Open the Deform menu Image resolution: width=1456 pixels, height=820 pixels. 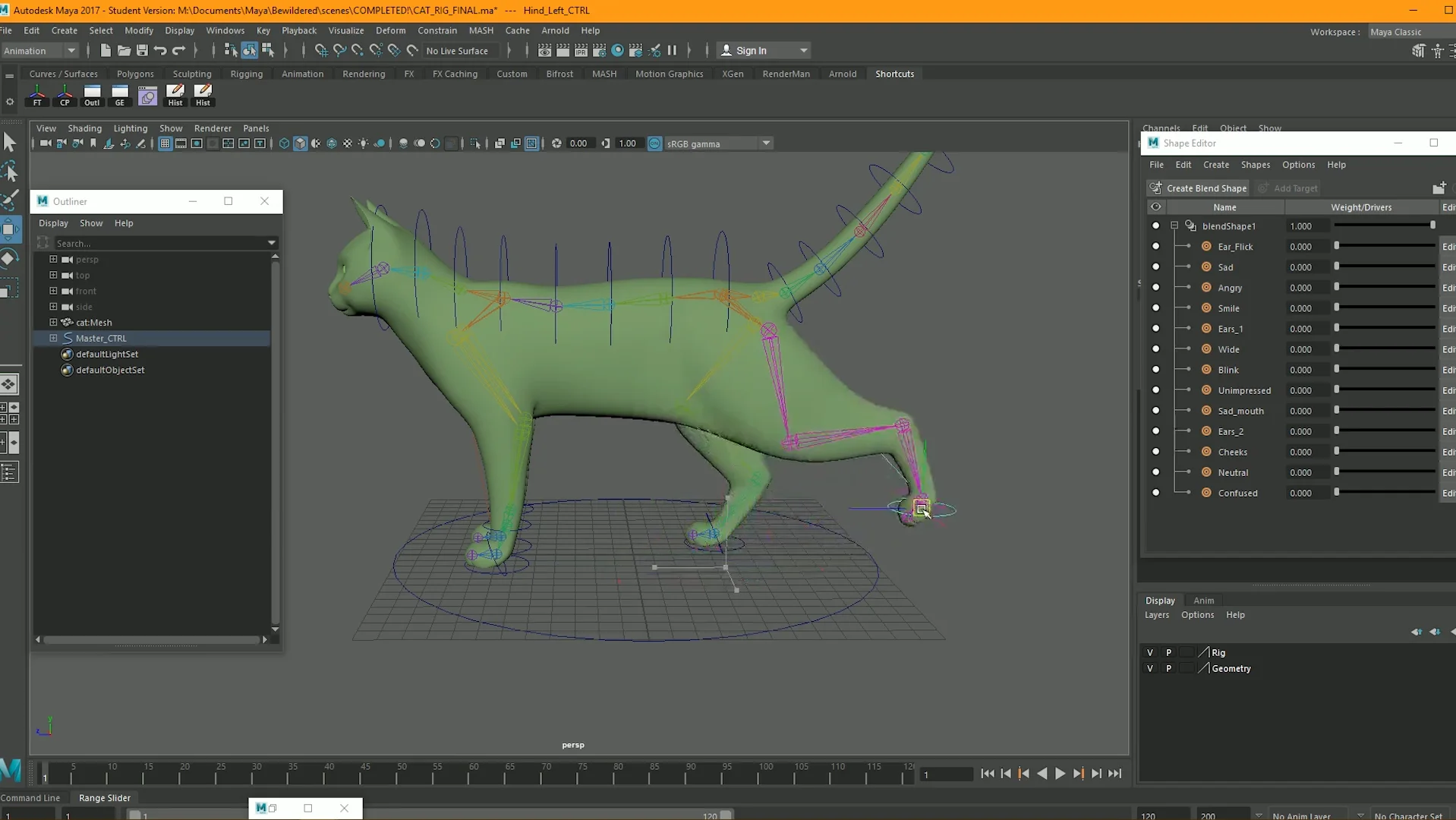390,30
